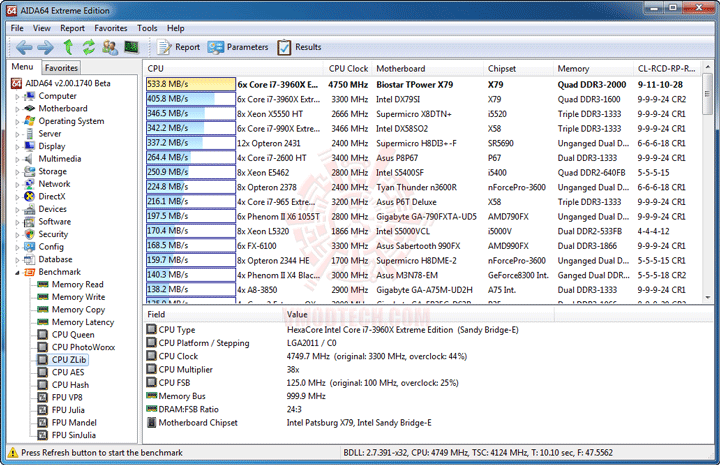Click the Back navigation arrow

(24, 47)
